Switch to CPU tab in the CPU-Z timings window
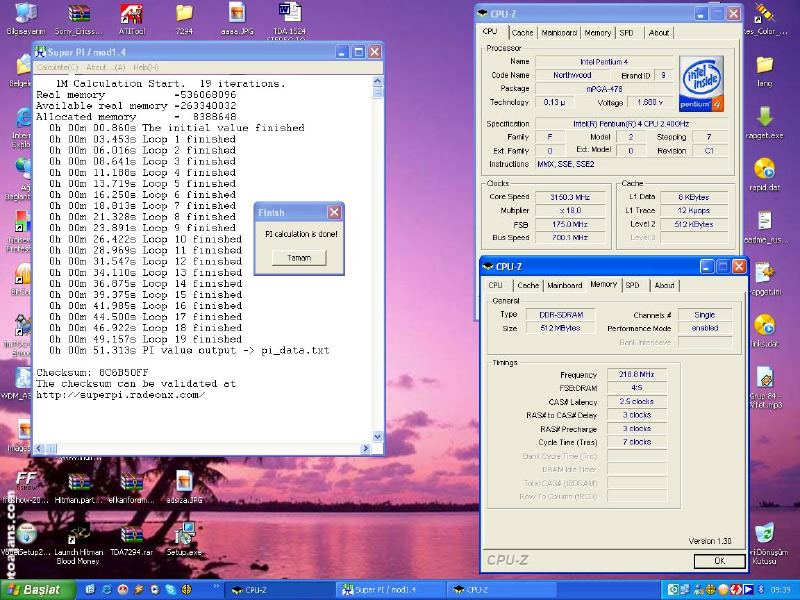The width and height of the screenshot is (800, 600). tap(495, 285)
